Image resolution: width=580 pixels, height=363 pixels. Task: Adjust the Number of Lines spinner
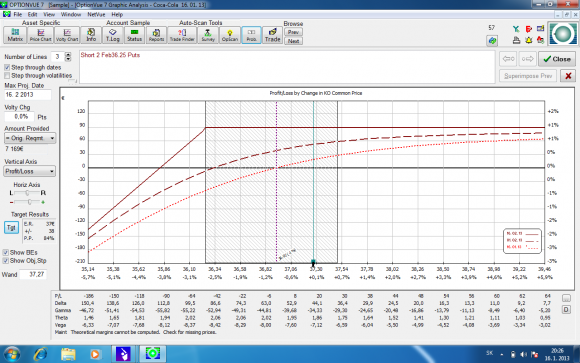click(x=68, y=57)
